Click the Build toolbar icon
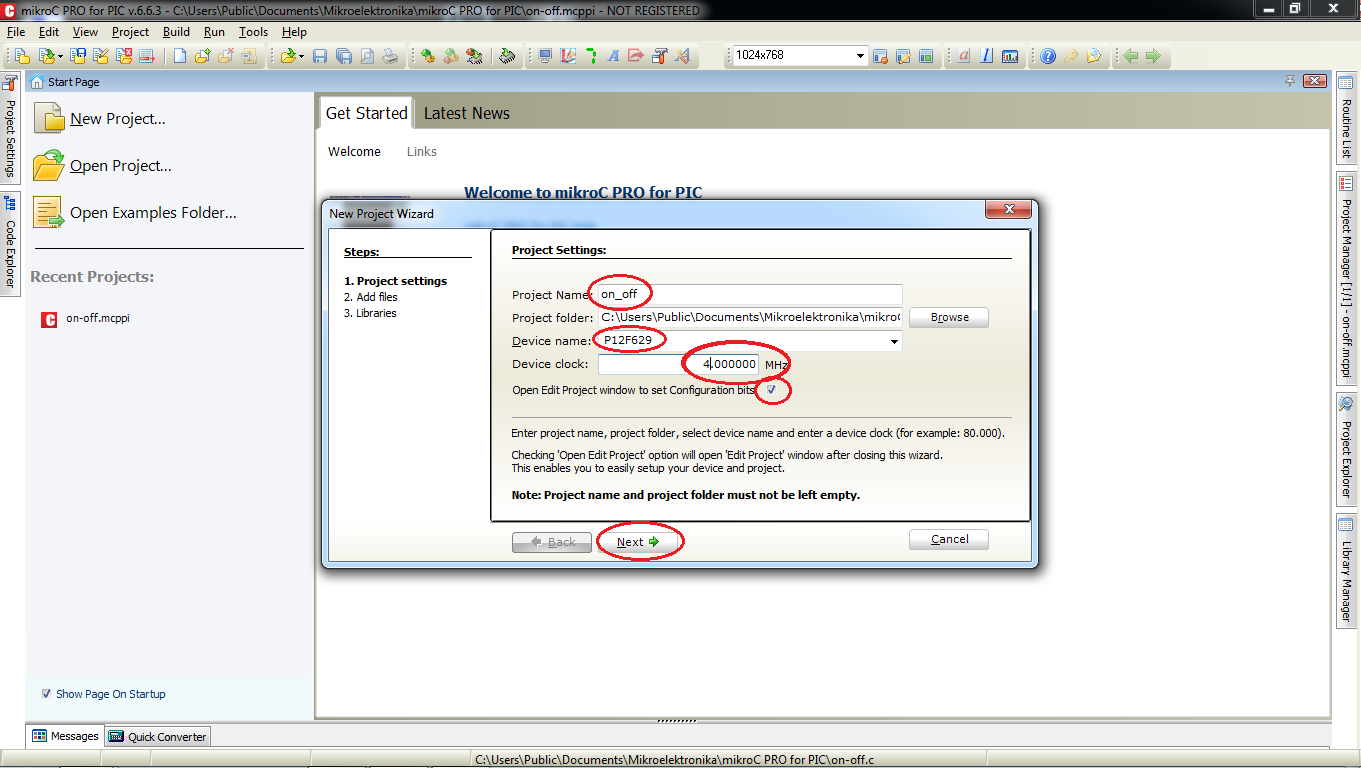This screenshot has height=768, width=1361. coord(427,56)
